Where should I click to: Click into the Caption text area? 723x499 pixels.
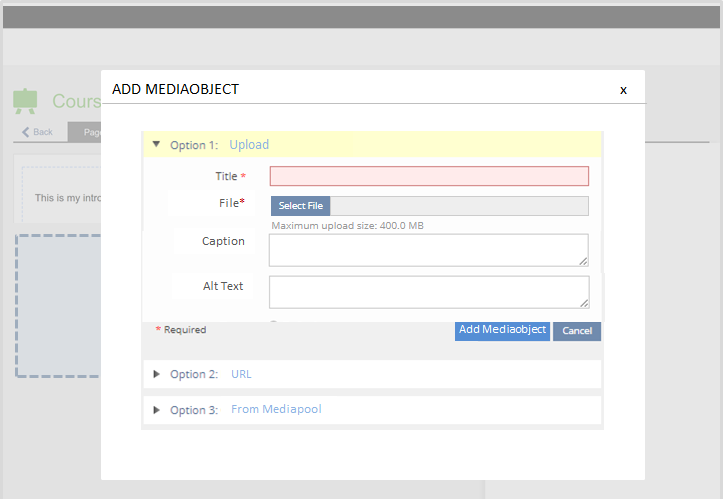(x=428, y=250)
